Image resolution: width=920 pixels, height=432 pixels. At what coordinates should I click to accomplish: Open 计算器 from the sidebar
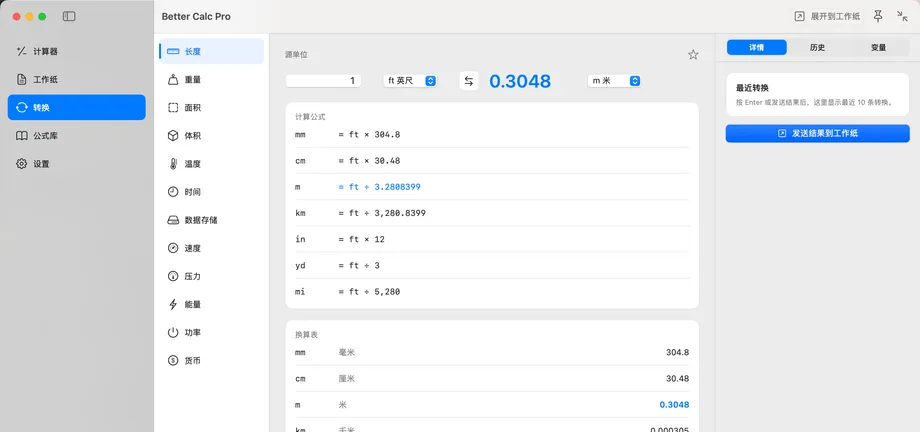coord(76,51)
